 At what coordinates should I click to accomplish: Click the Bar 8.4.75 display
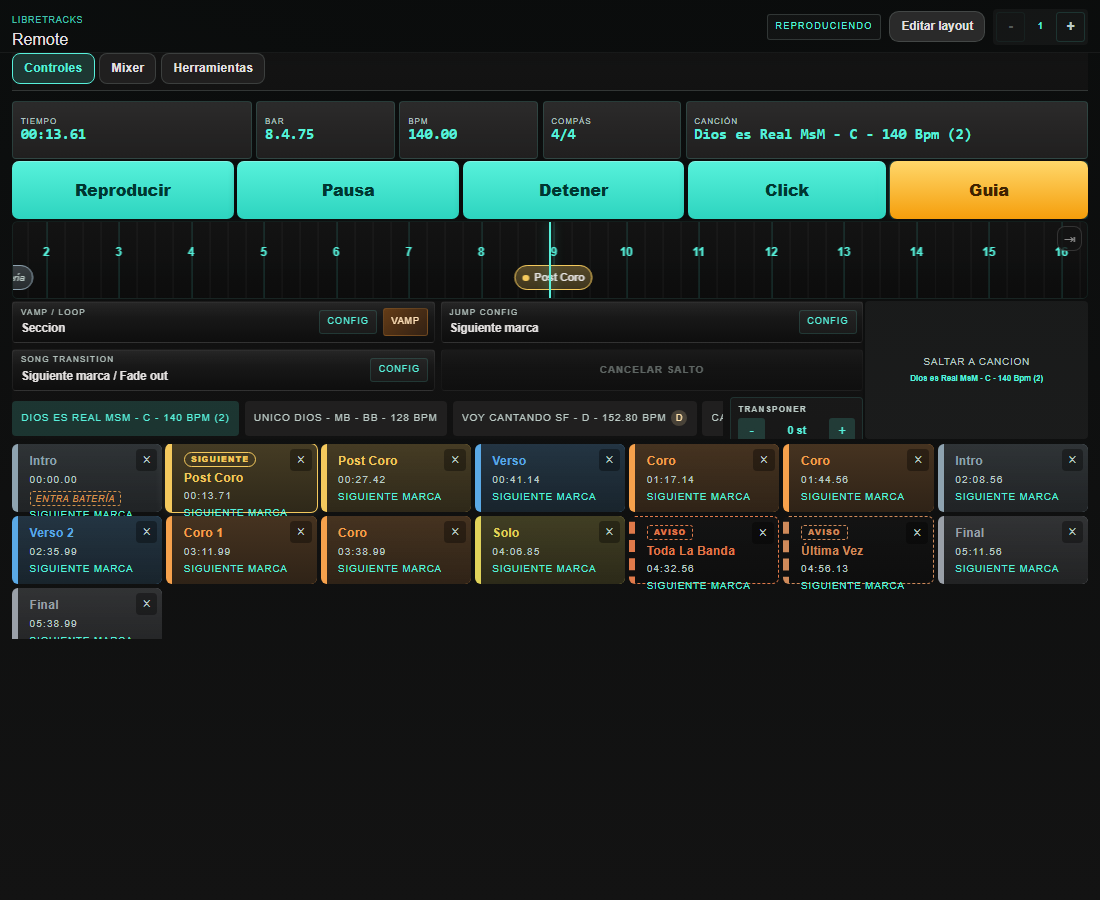coord(326,130)
